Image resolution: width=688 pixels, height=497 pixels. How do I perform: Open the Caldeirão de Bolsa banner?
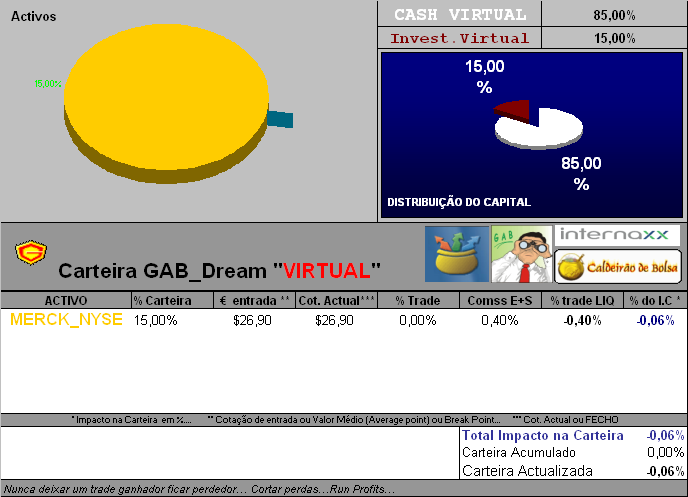click(618, 267)
